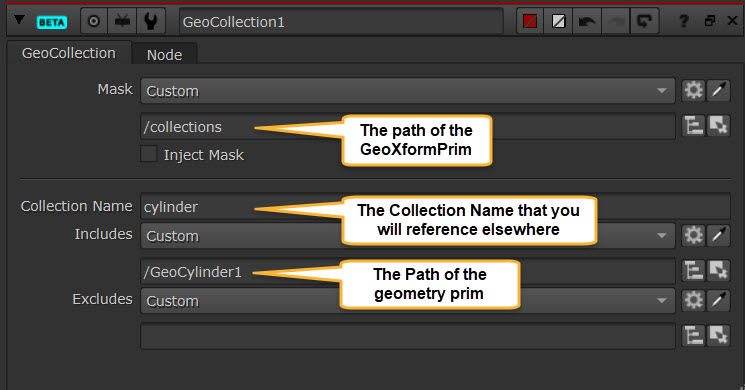Image resolution: width=745 pixels, height=390 pixels.
Task: Click the revert knobs icon
Action: pos(644,21)
